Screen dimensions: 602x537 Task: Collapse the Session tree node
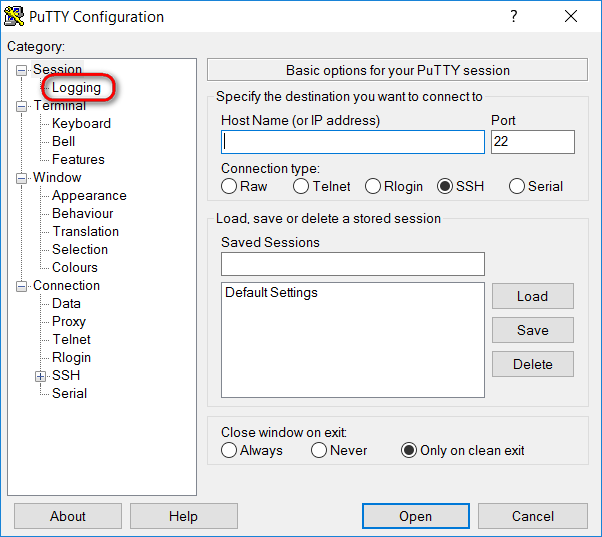[x=22, y=70]
